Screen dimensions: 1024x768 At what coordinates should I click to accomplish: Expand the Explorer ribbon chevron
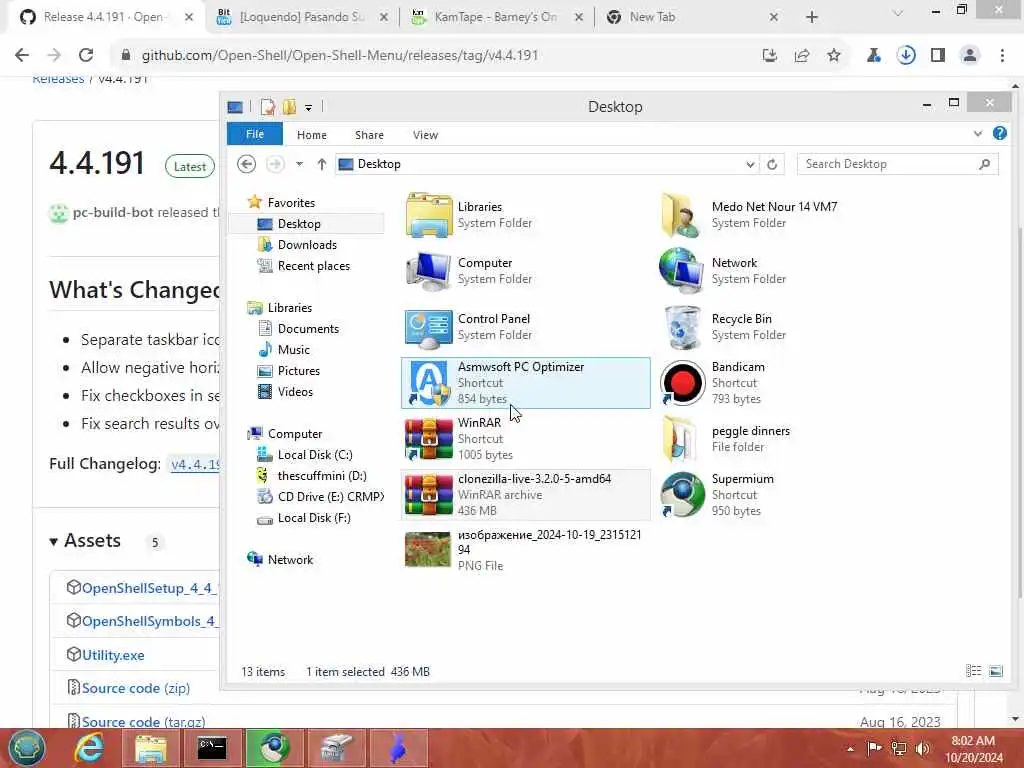tap(978, 134)
